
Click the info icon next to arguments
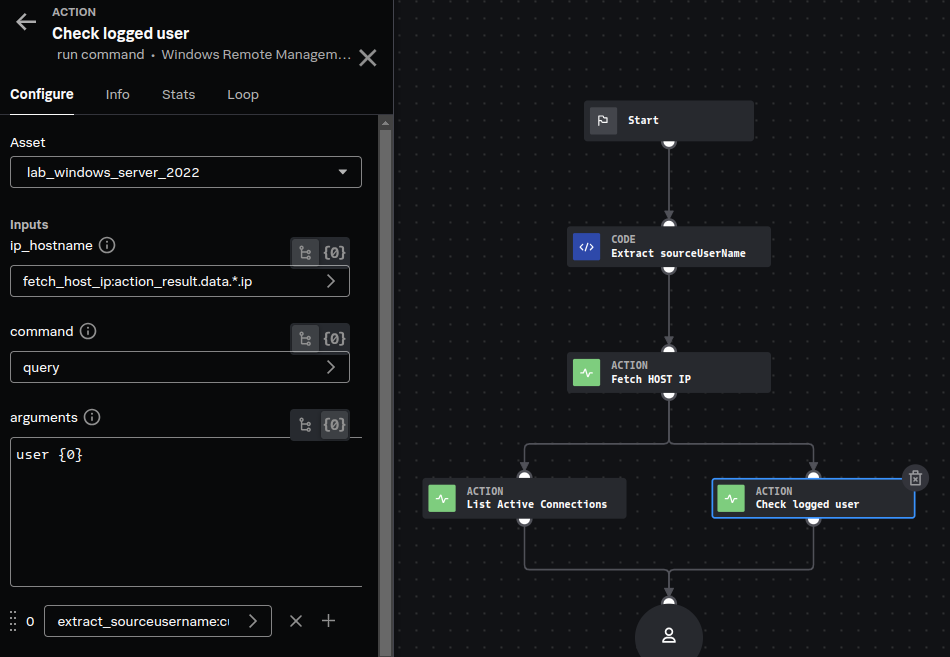tap(92, 417)
